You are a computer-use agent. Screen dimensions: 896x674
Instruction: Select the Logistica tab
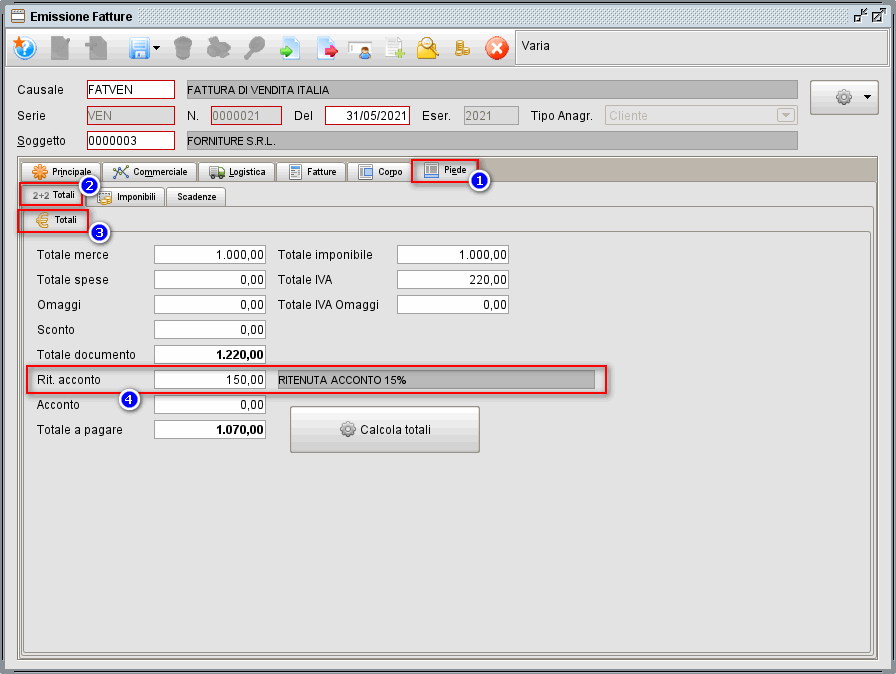pyautogui.click(x=238, y=172)
